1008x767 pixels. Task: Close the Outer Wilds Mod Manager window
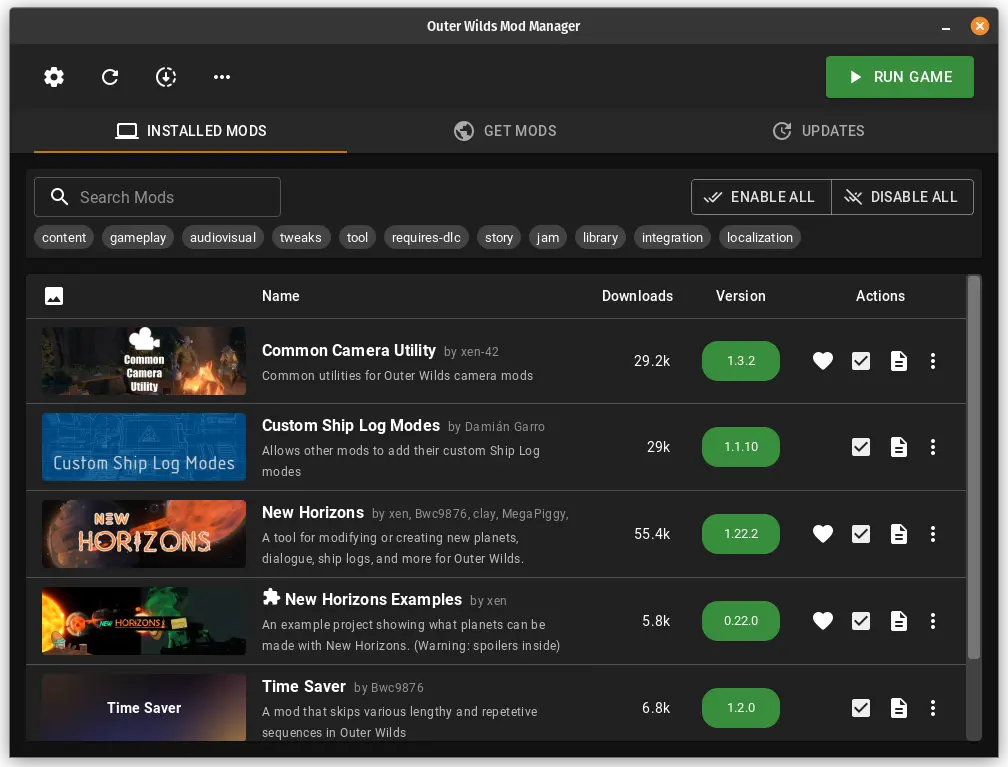tap(979, 26)
